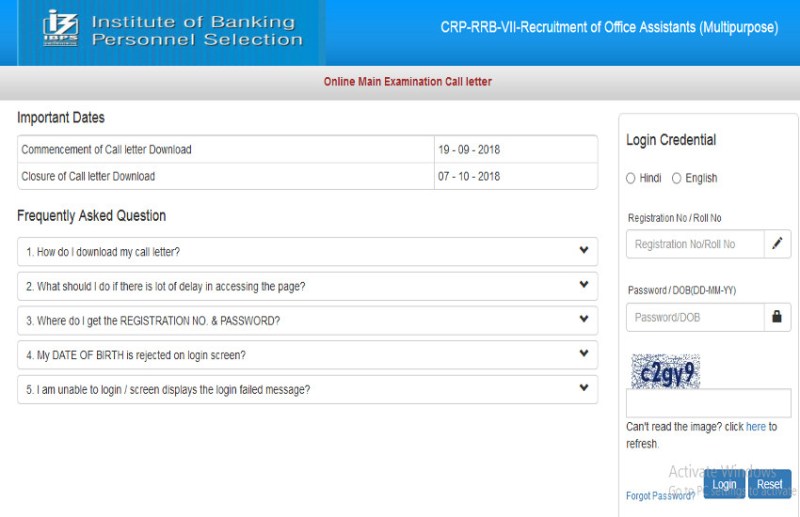Click the IBPS logo in the header
This screenshot has height=517, width=800.
click(x=61, y=29)
